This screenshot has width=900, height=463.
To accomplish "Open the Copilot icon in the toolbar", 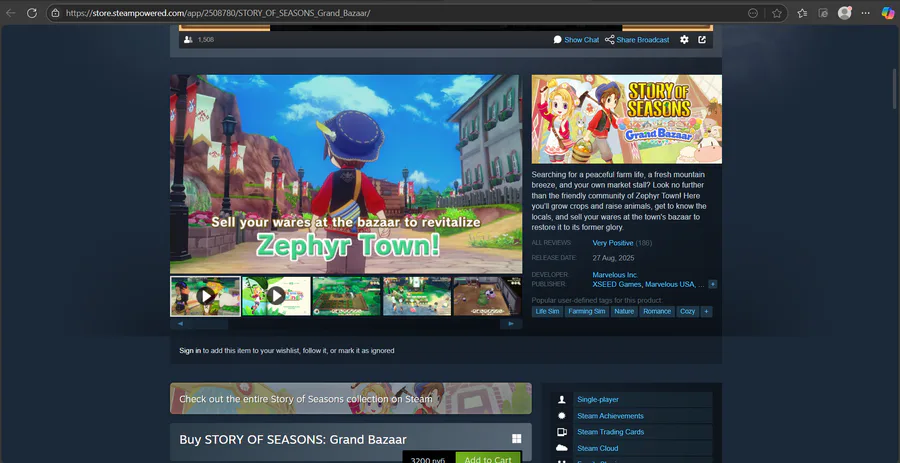I will pos(887,13).
